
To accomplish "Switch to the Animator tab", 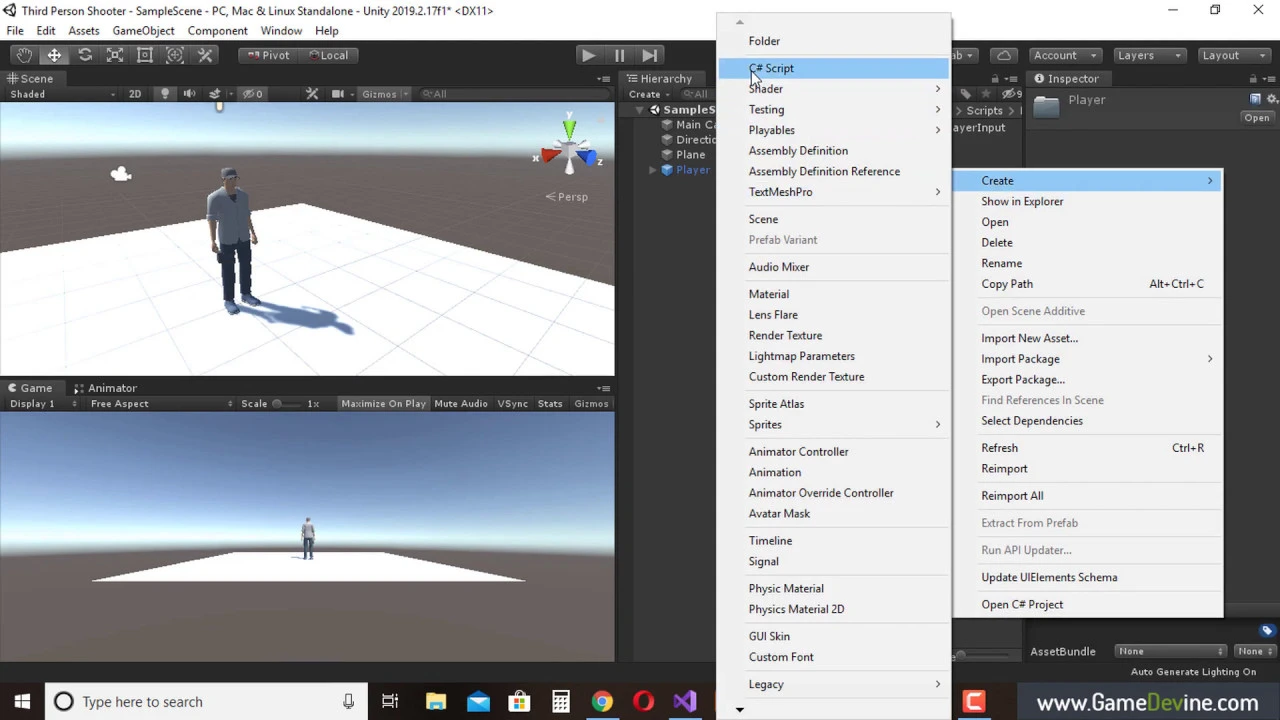I will [x=104, y=388].
